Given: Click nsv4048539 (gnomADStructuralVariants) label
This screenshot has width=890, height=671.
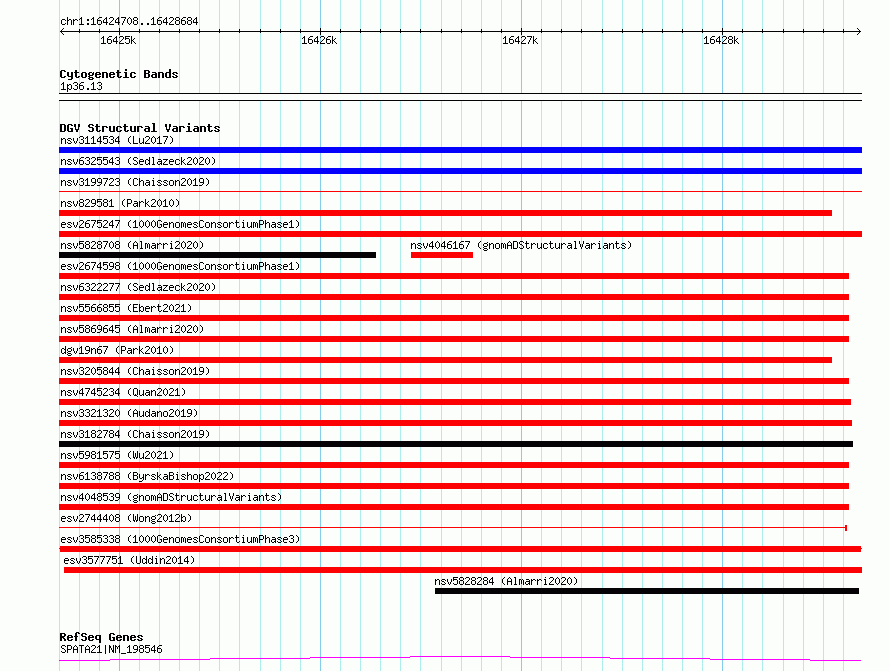Looking at the screenshot, I should (171, 497).
